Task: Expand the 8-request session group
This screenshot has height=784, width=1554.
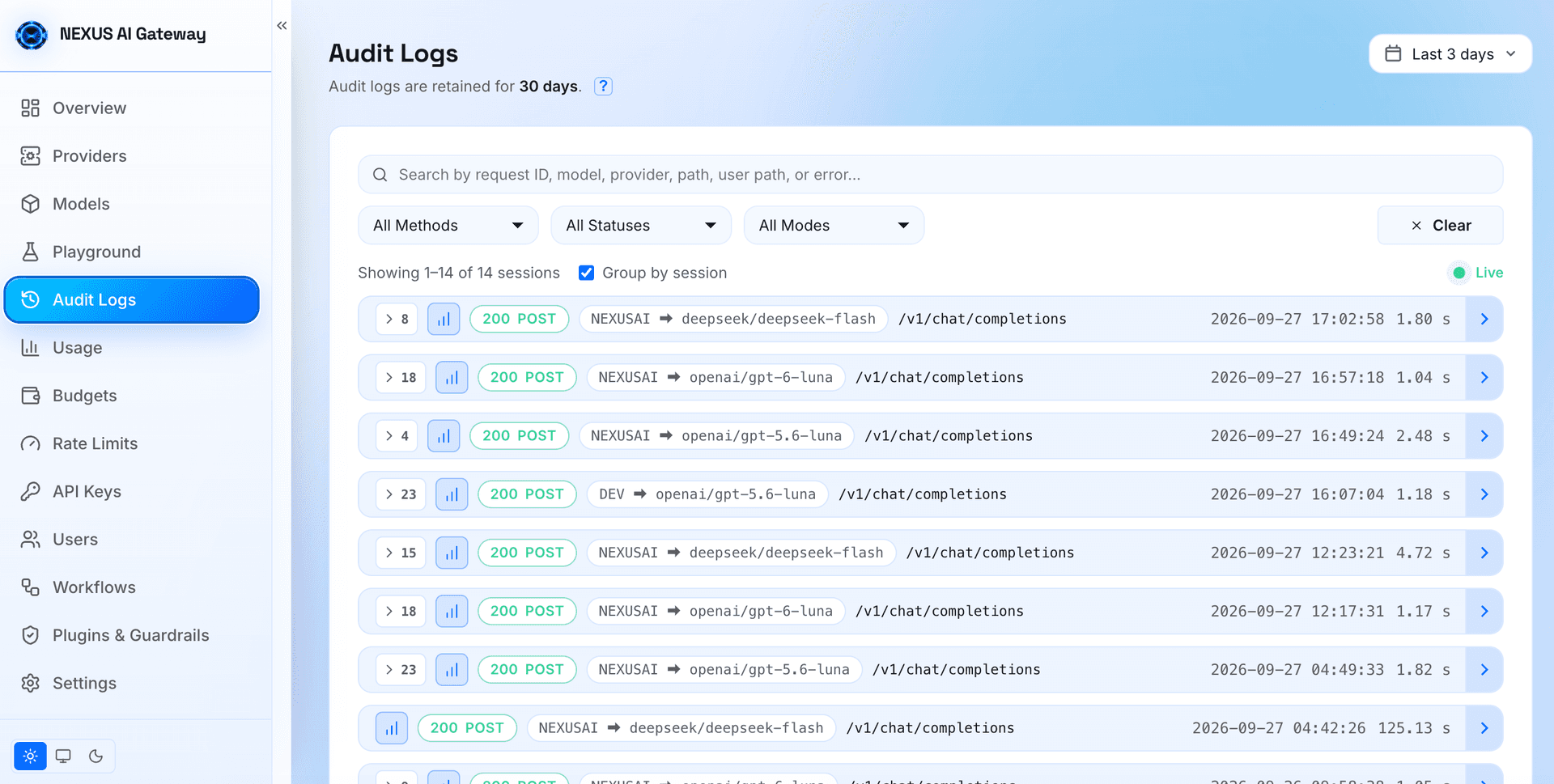Action: (397, 319)
